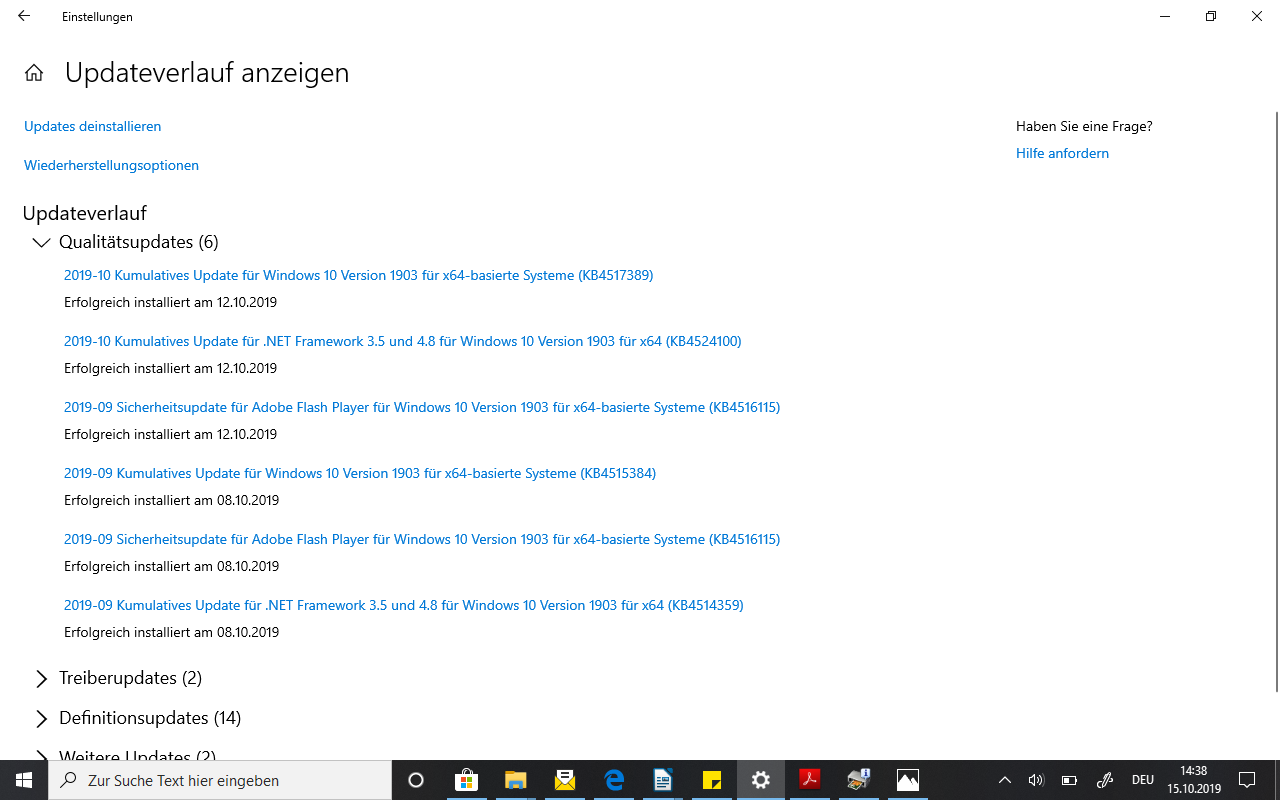Image resolution: width=1280 pixels, height=800 pixels.
Task: Launch Microsoft Edge from the taskbar
Action: pyautogui.click(x=613, y=780)
